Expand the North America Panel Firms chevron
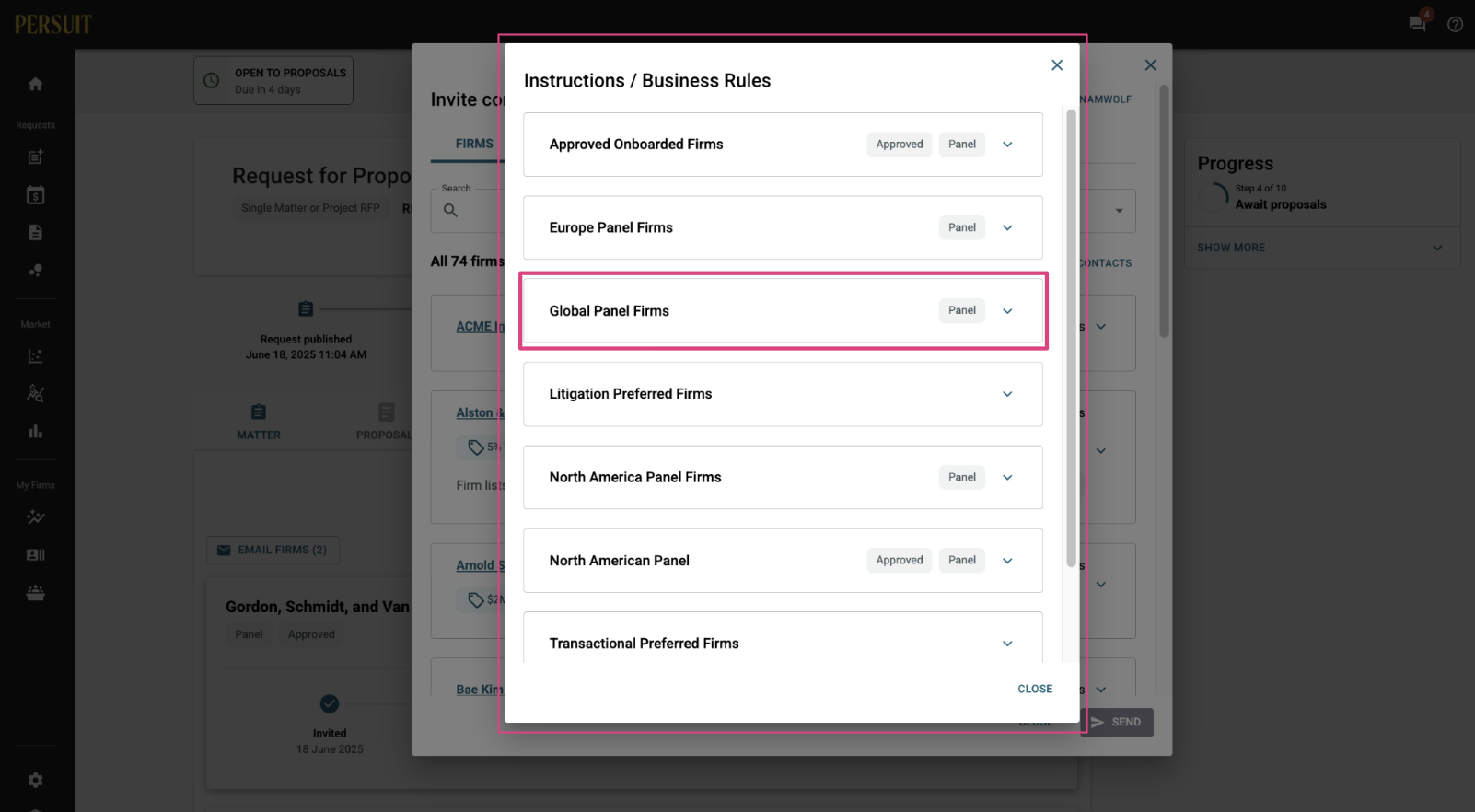The height and width of the screenshot is (812, 1475). (x=1007, y=478)
